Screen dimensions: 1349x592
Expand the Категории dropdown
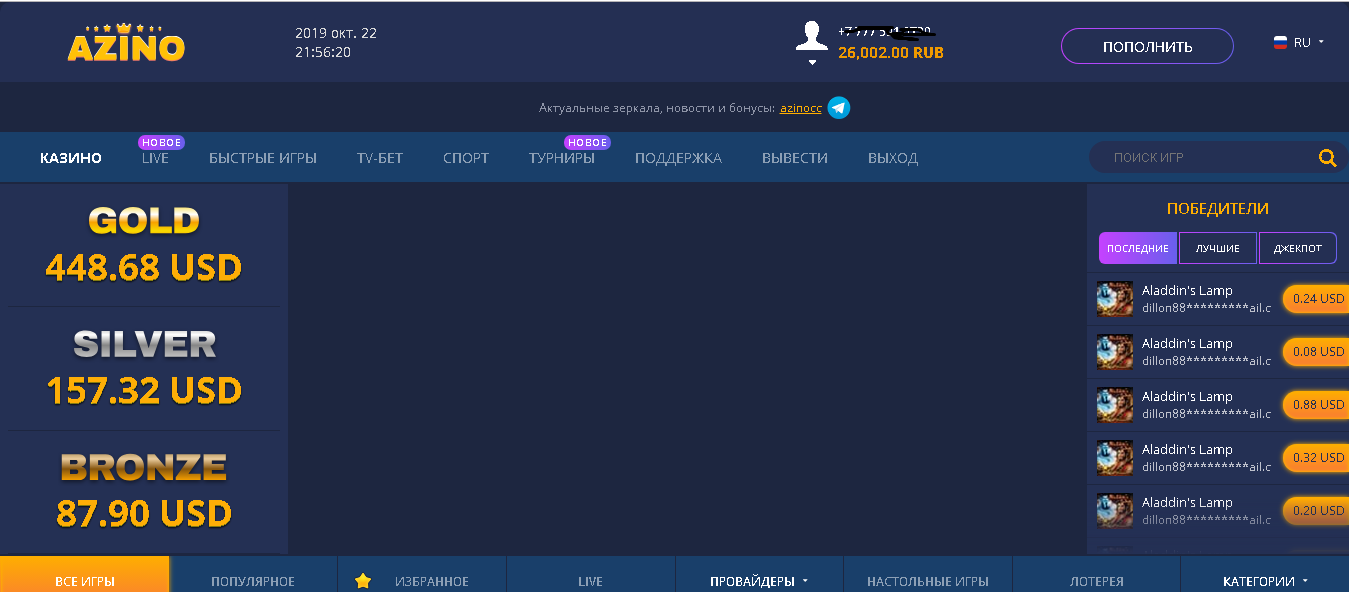[x=1265, y=581]
